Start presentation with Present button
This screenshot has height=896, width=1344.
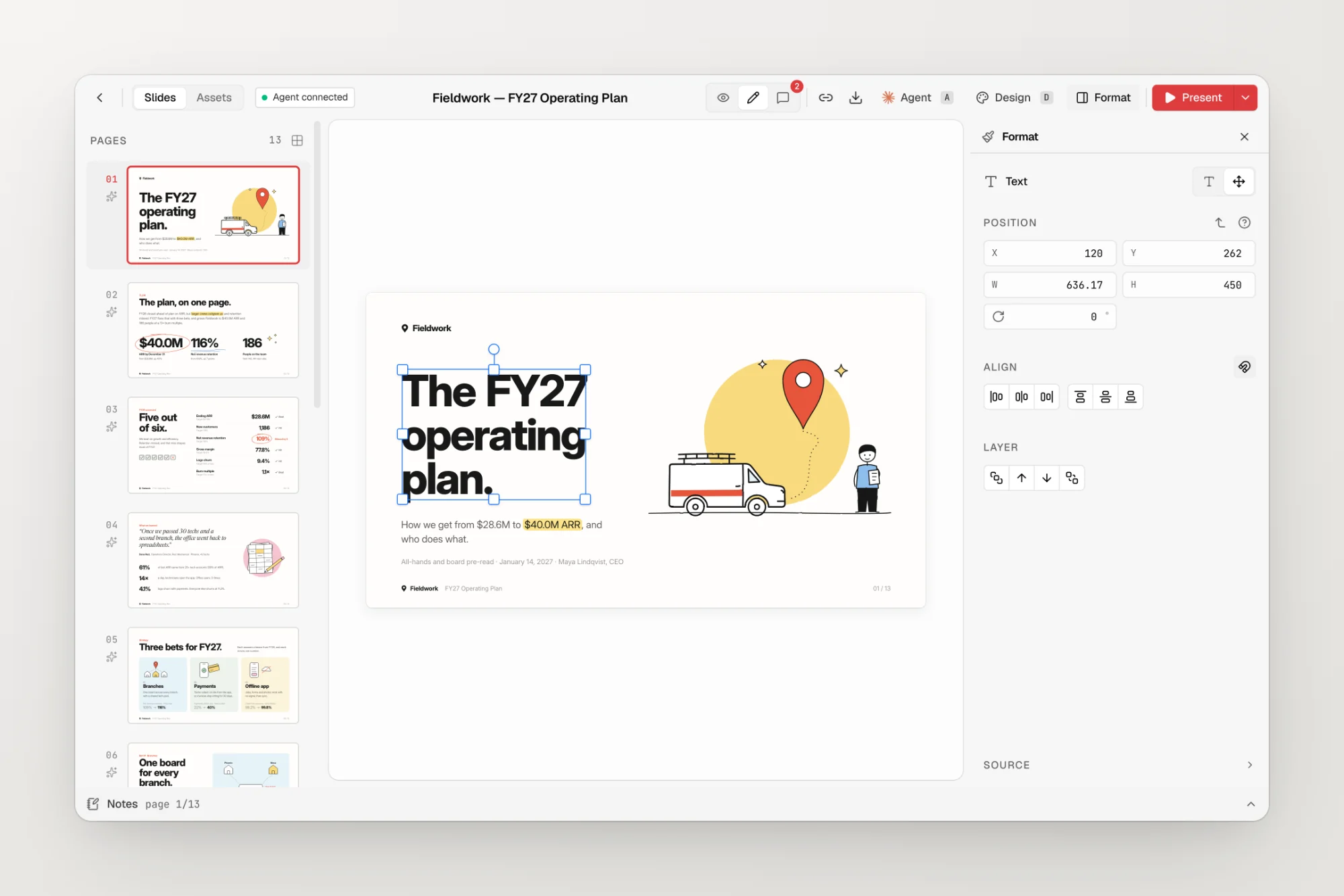coord(1193,97)
